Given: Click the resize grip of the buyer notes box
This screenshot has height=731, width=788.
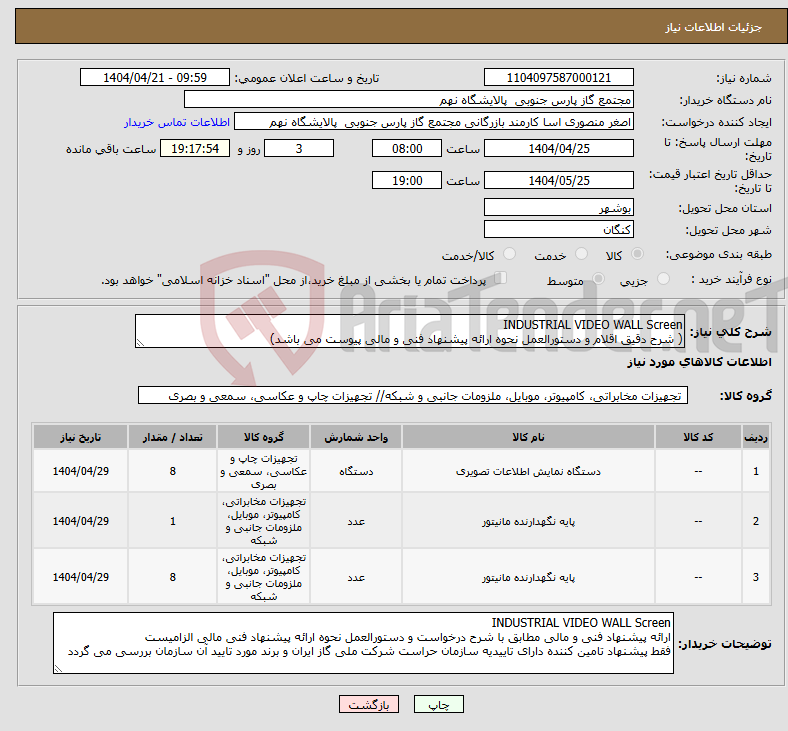Looking at the screenshot, I should [x=58, y=668].
